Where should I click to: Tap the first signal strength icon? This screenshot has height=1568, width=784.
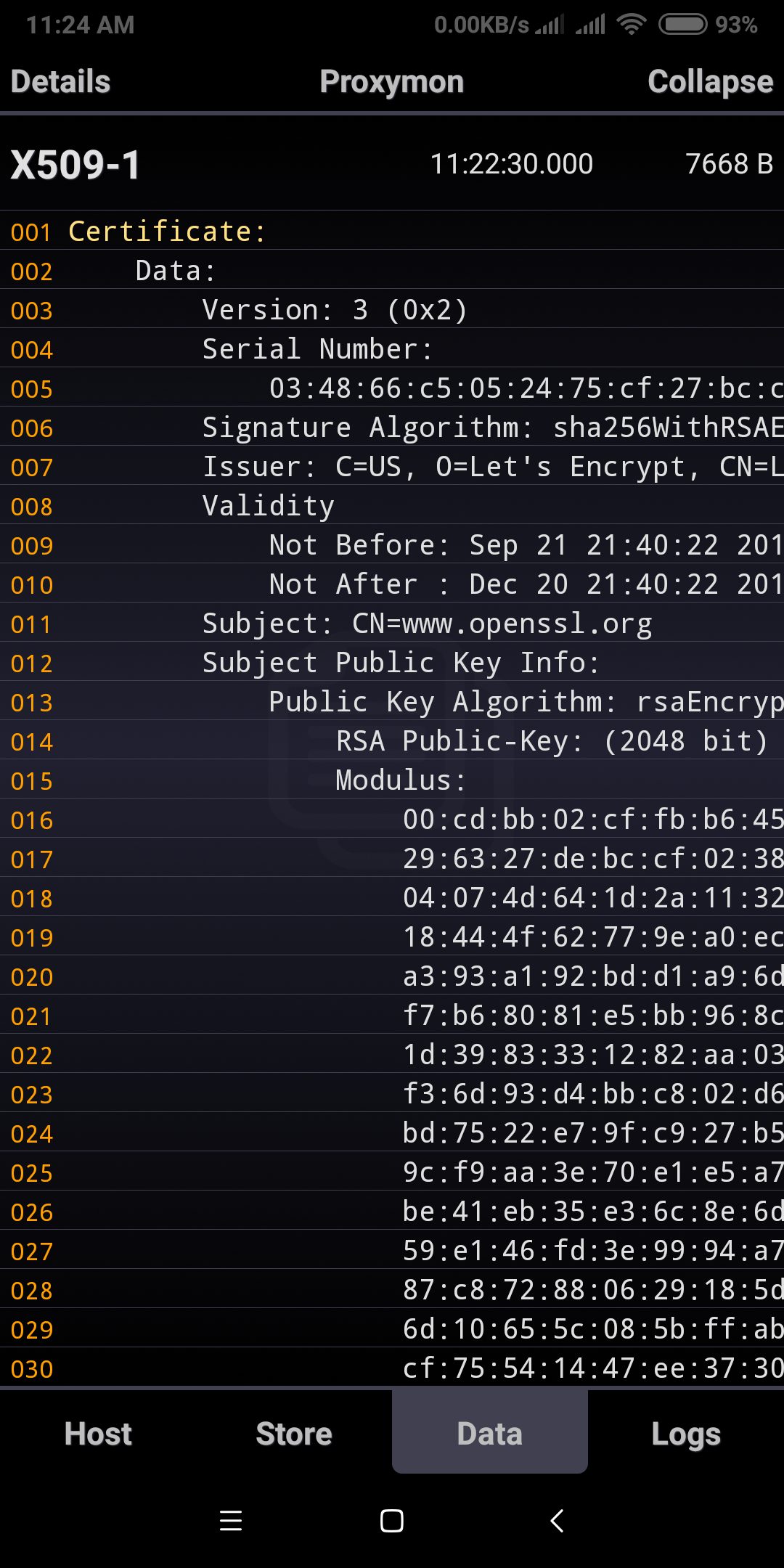(x=550, y=25)
